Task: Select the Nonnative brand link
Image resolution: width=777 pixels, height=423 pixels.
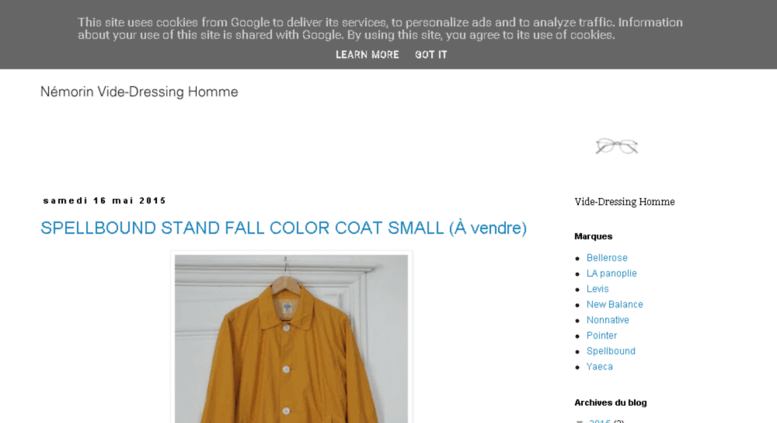Action: point(608,320)
